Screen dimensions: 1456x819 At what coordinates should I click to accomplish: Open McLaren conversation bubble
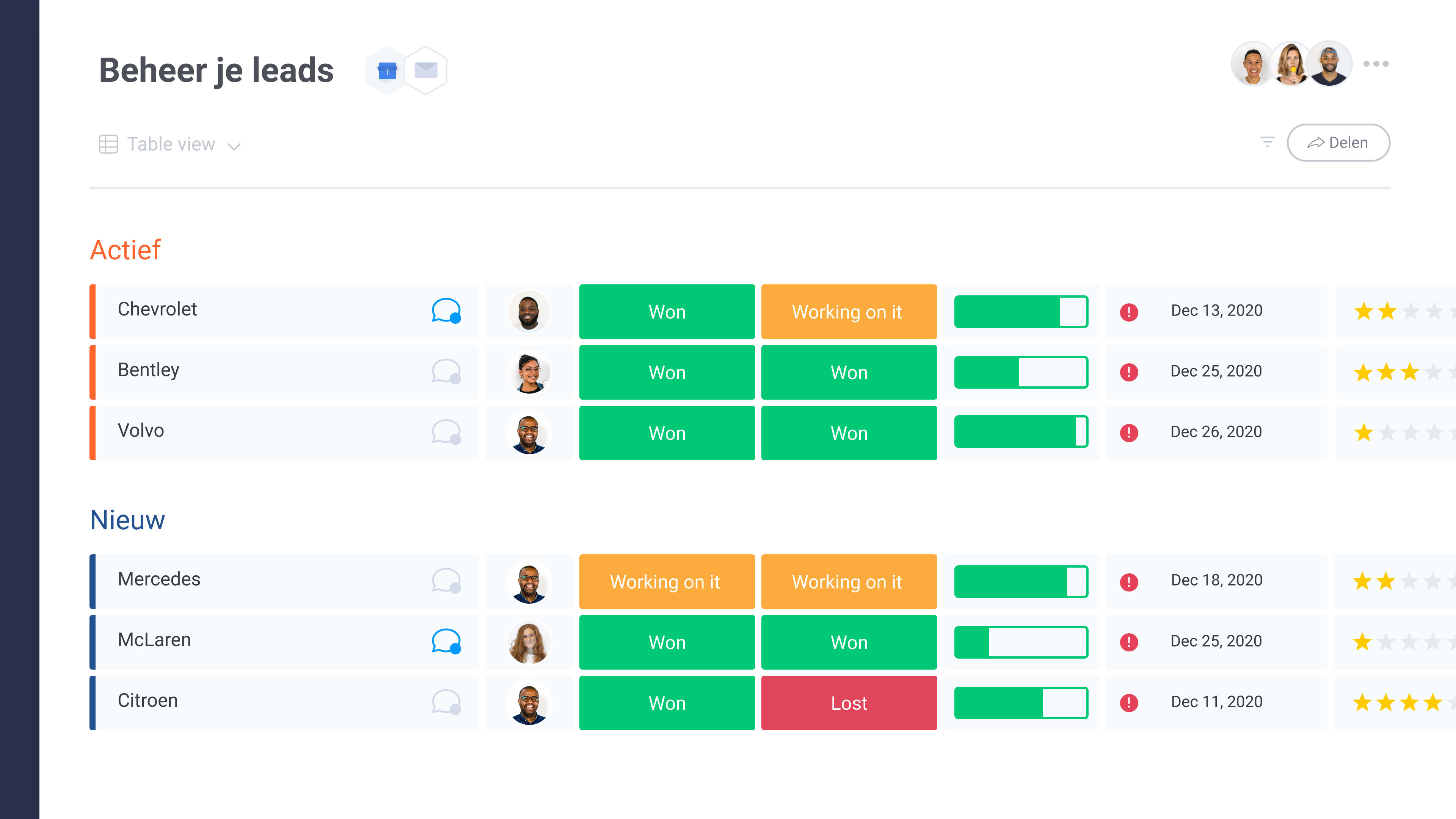(x=447, y=642)
